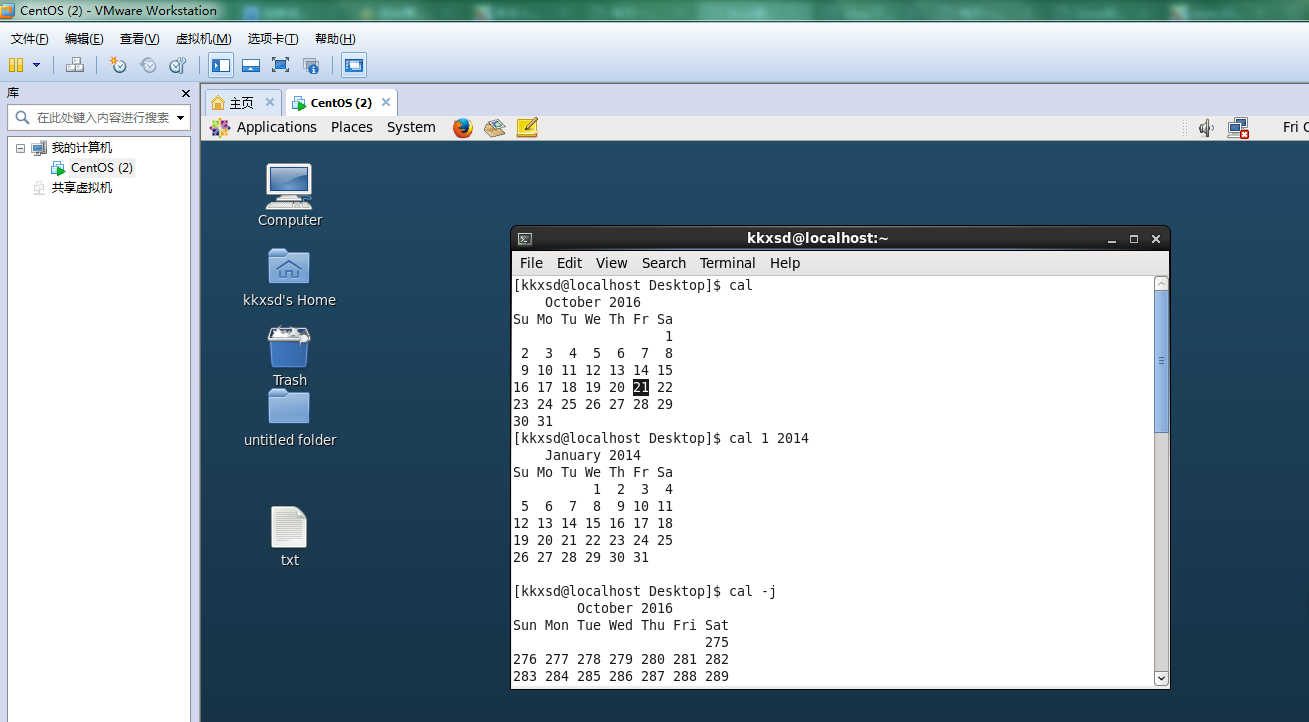Open the terminal View menu
Viewport: 1309px width, 722px height.
tap(611, 263)
